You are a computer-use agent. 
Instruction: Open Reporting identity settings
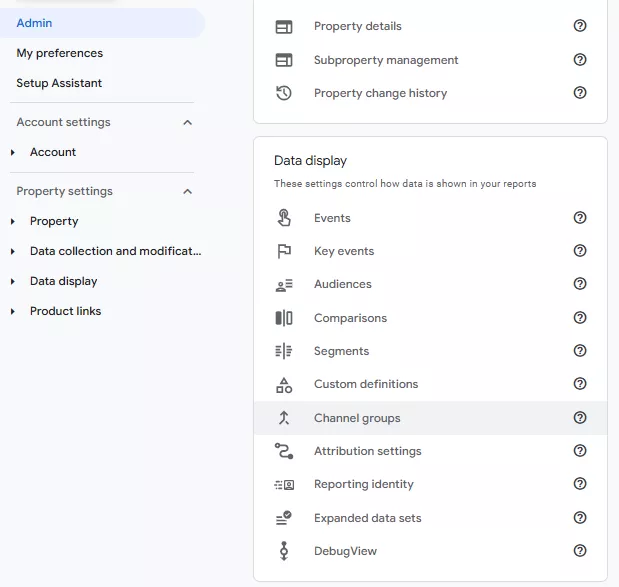pos(430,484)
